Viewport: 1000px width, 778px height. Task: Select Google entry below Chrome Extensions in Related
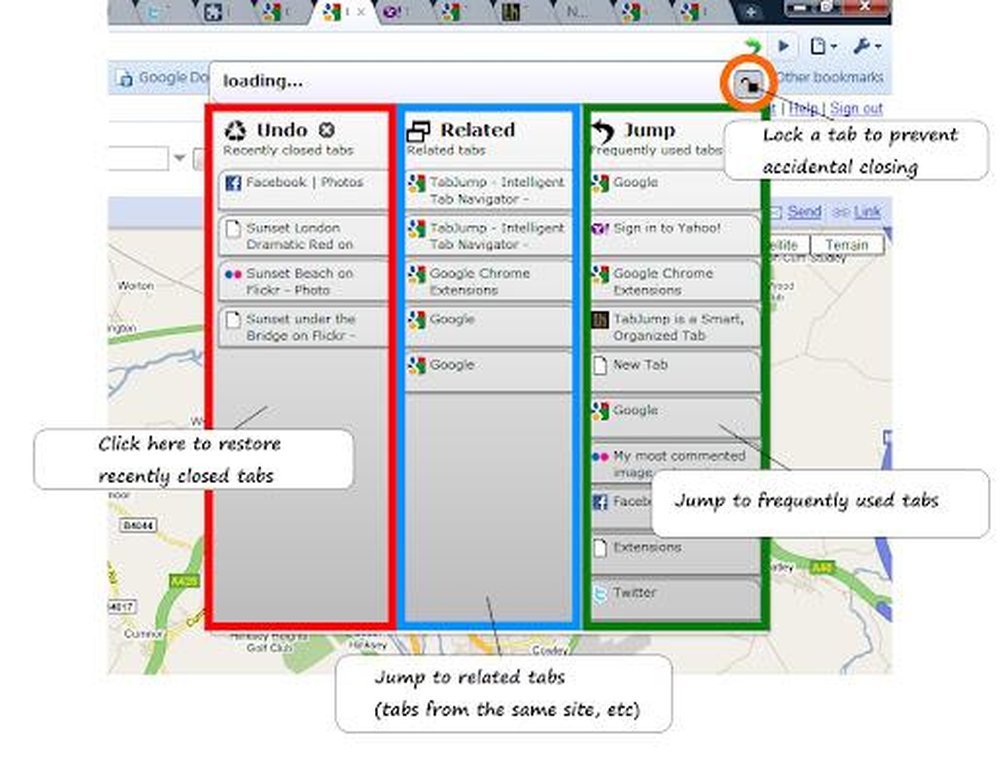pos(489,327)
